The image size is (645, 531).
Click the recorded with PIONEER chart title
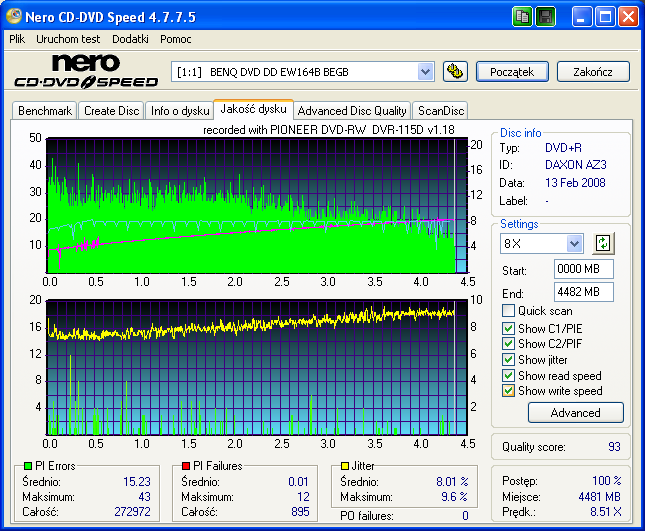(329, 130)
